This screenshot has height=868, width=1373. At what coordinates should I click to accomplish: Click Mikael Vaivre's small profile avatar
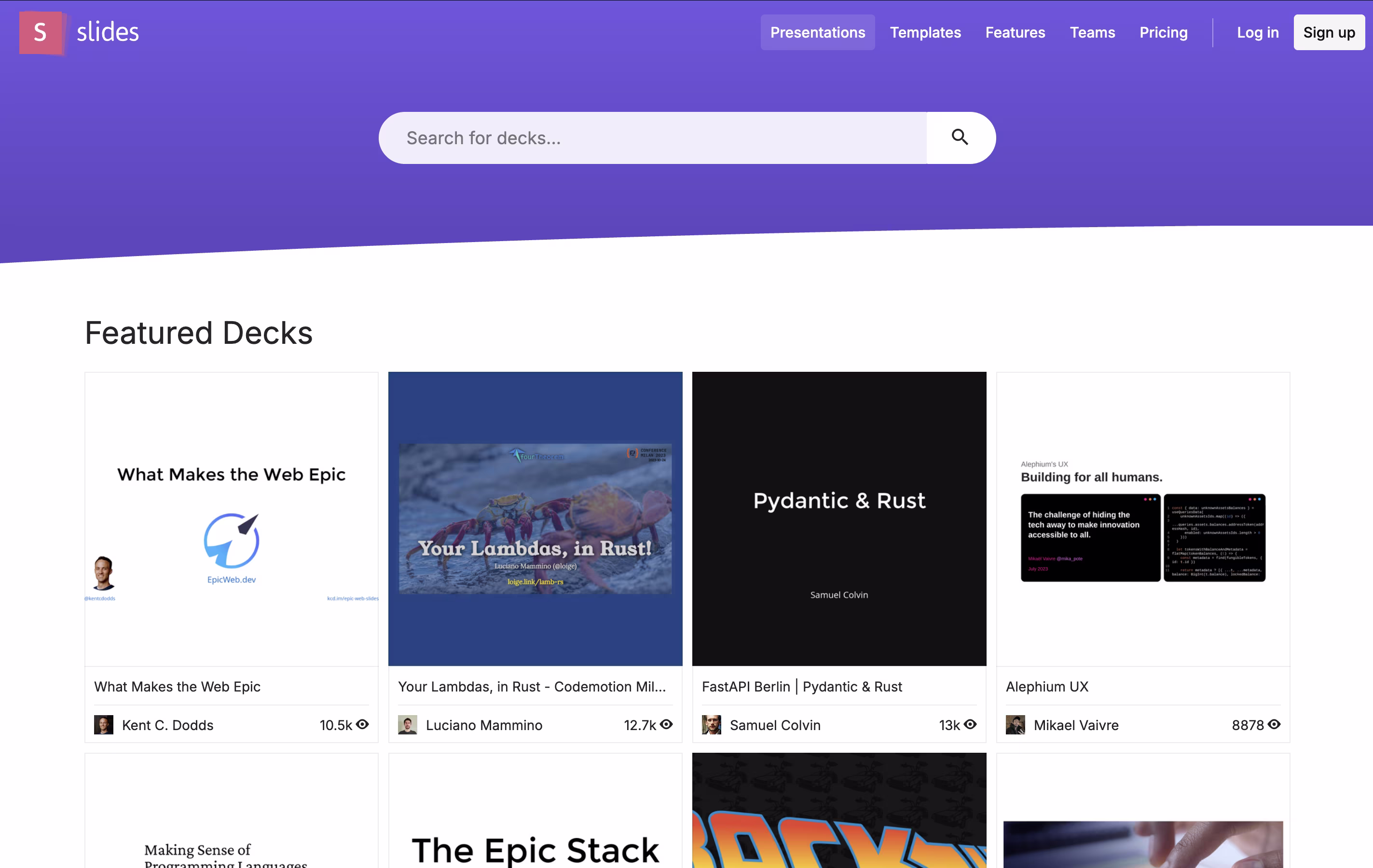pyautogui.click(x=1015, y=725)
